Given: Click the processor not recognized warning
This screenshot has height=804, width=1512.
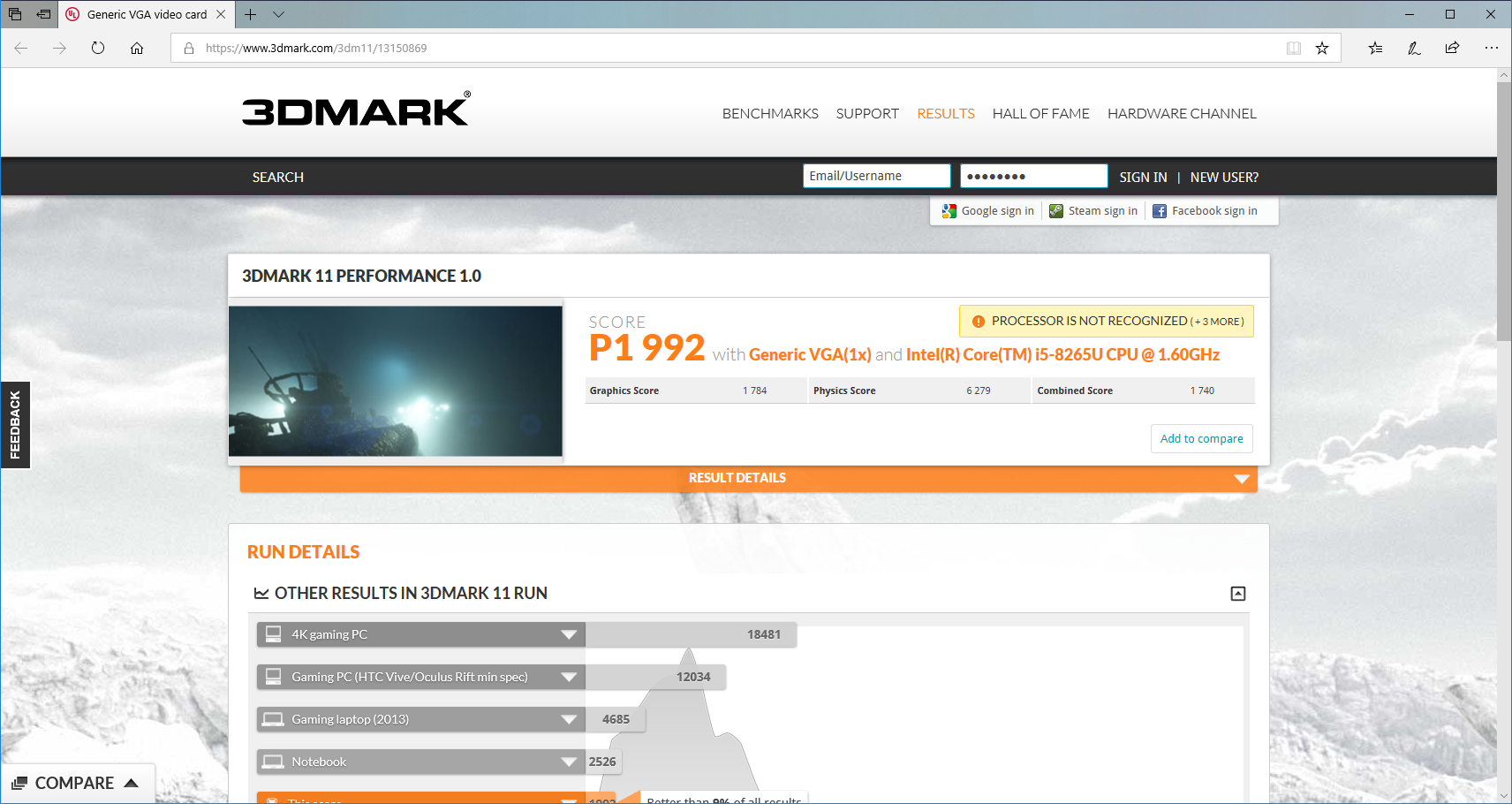Looking at the screenshot, I should click(x=1107, y=321).
